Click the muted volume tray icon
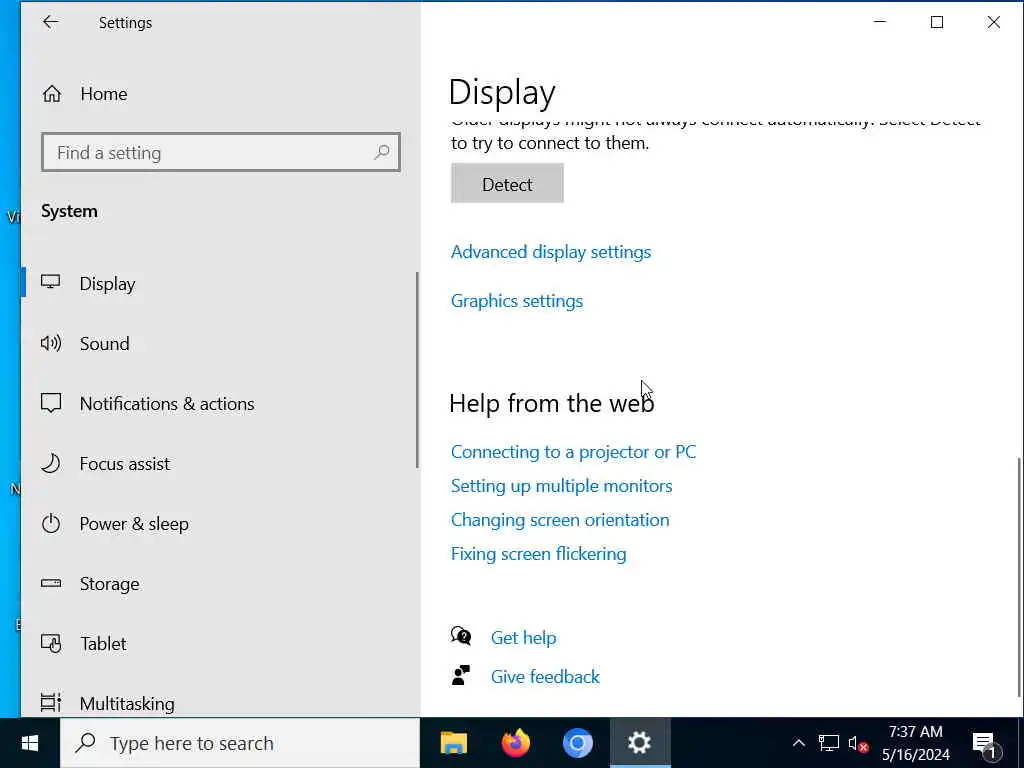Viewport: 1024px width, 768px height. 858,743
